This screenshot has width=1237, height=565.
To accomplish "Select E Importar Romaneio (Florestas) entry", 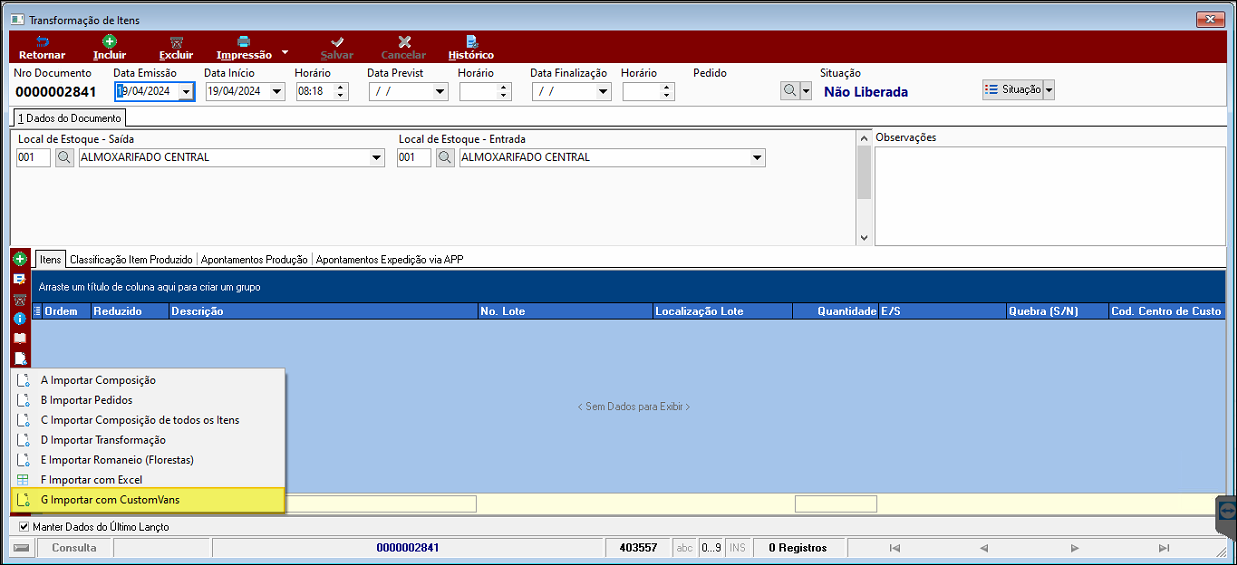I will (x=148, y=460).
